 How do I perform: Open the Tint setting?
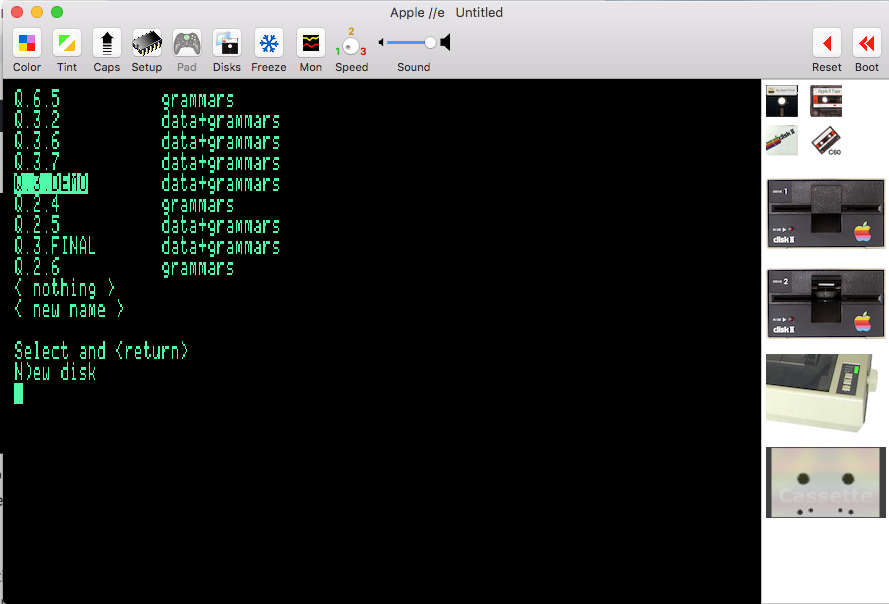[x=67, y=43]
